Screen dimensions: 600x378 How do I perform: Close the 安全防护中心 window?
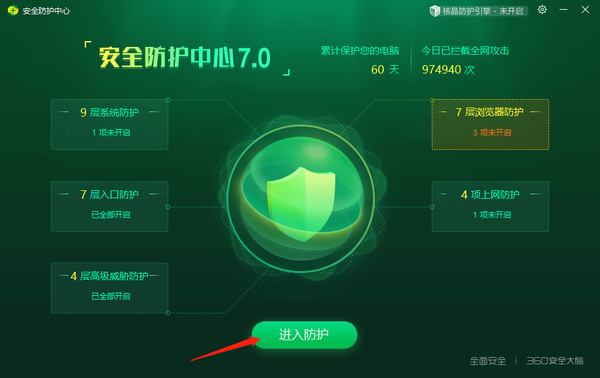585,10
